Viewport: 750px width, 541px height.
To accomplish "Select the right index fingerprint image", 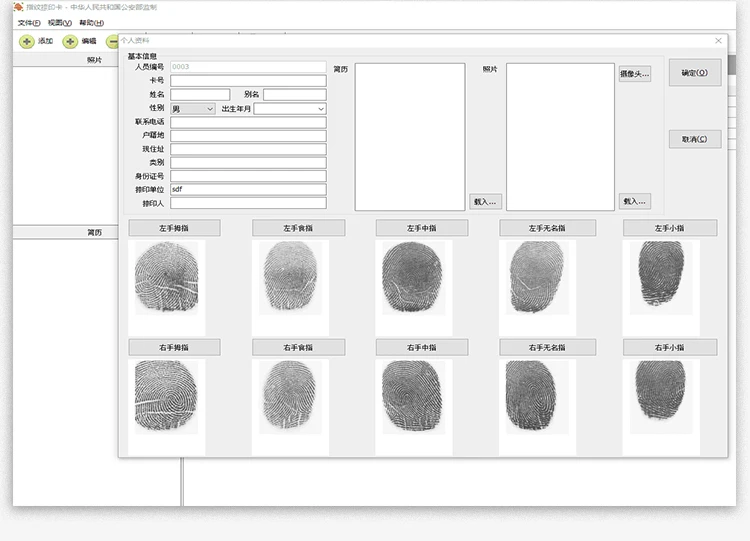I will [290, 397].
